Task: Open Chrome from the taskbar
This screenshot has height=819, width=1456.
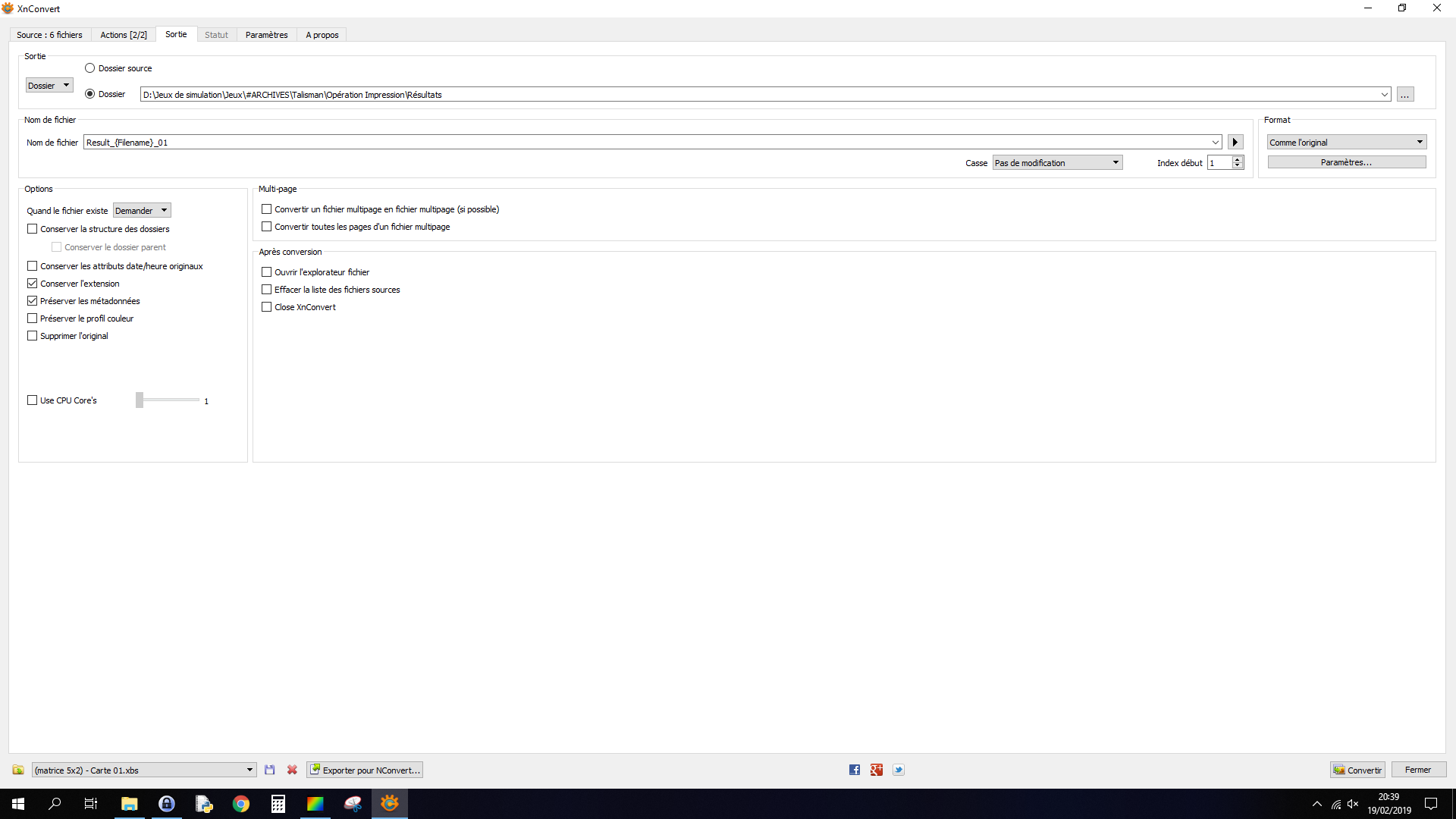Action: click(x=241, y=804)
